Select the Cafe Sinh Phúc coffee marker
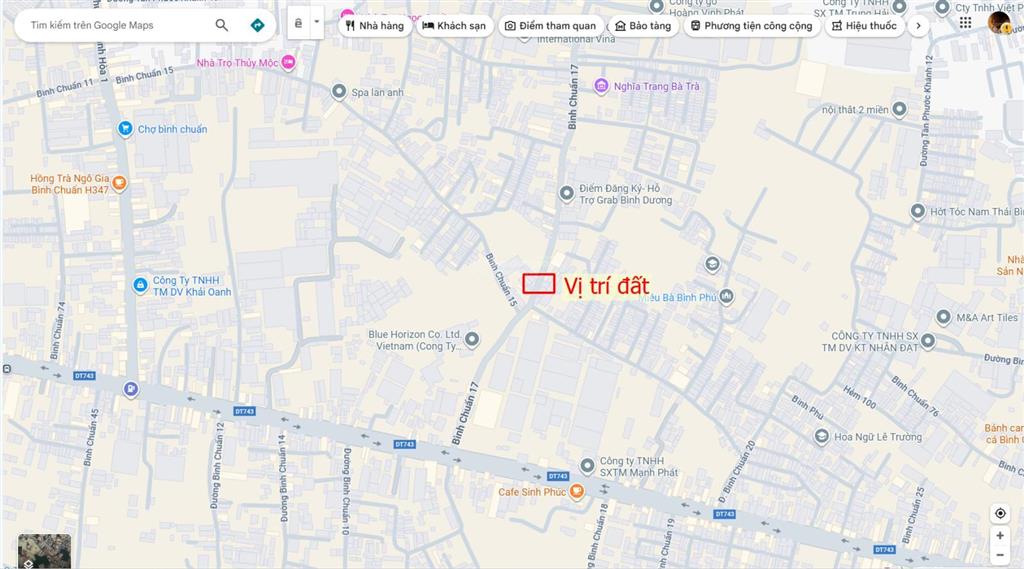This screenshot has width=1024, height=569. pos(576,491)
